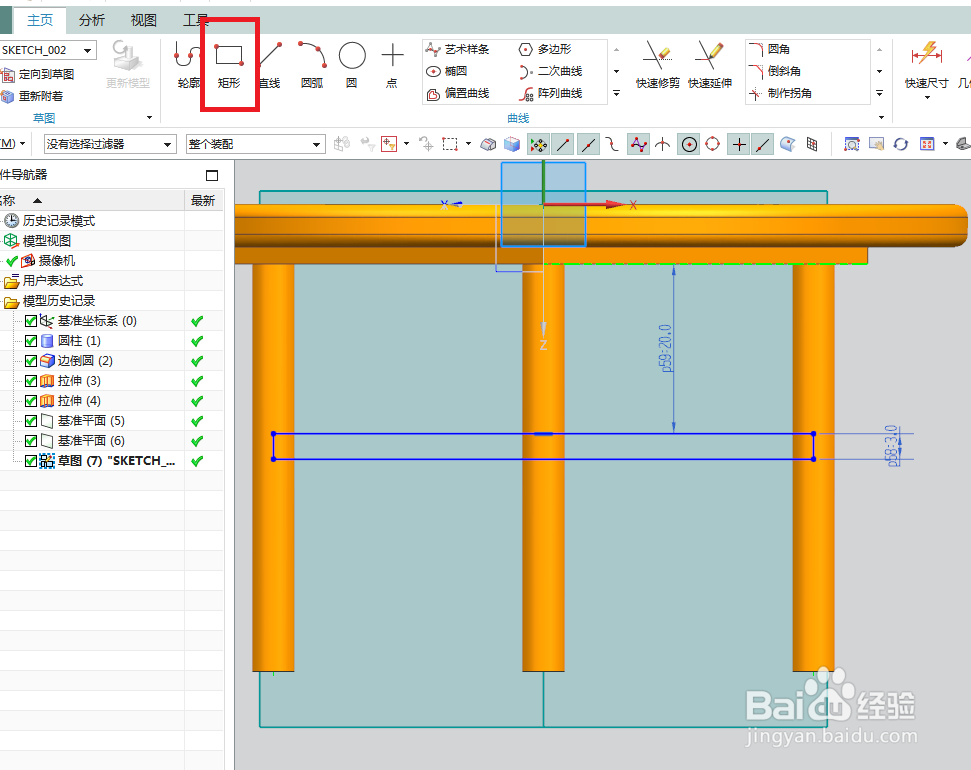Click the rectangle selection marquee icon
This screenshot has width=971, height=770.
450,144
